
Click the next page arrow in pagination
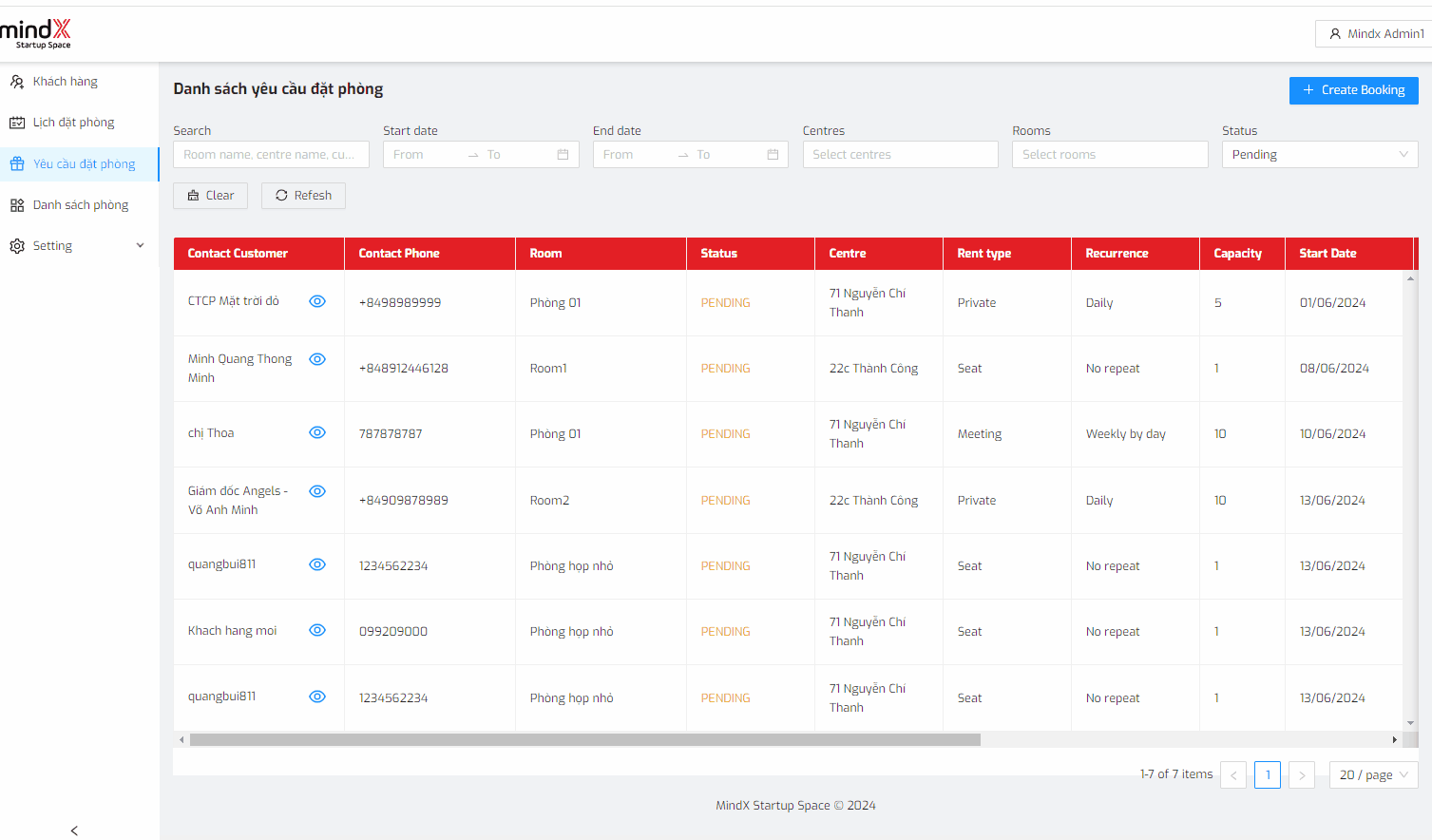(1302, 775)
